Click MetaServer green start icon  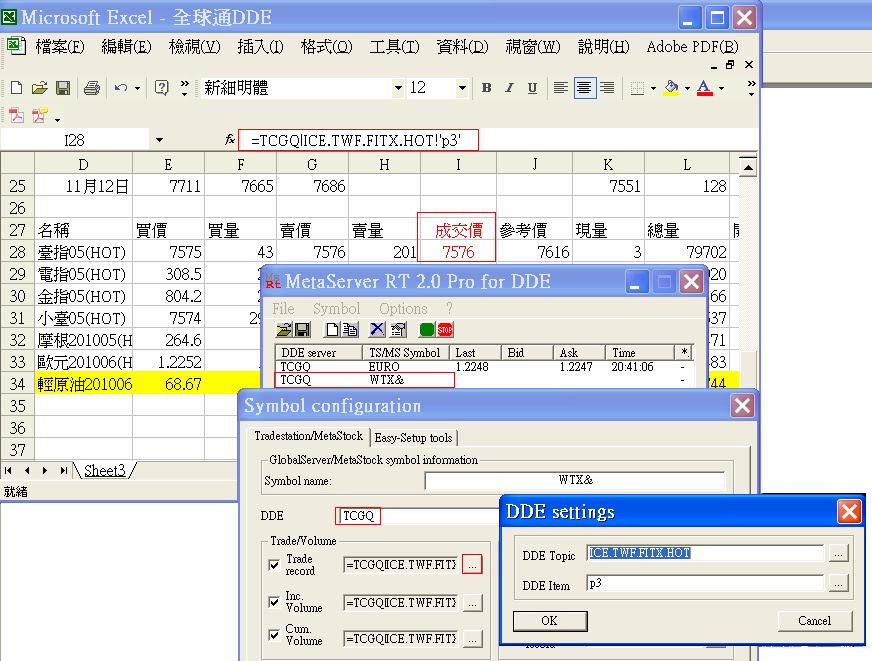point(427,330)
